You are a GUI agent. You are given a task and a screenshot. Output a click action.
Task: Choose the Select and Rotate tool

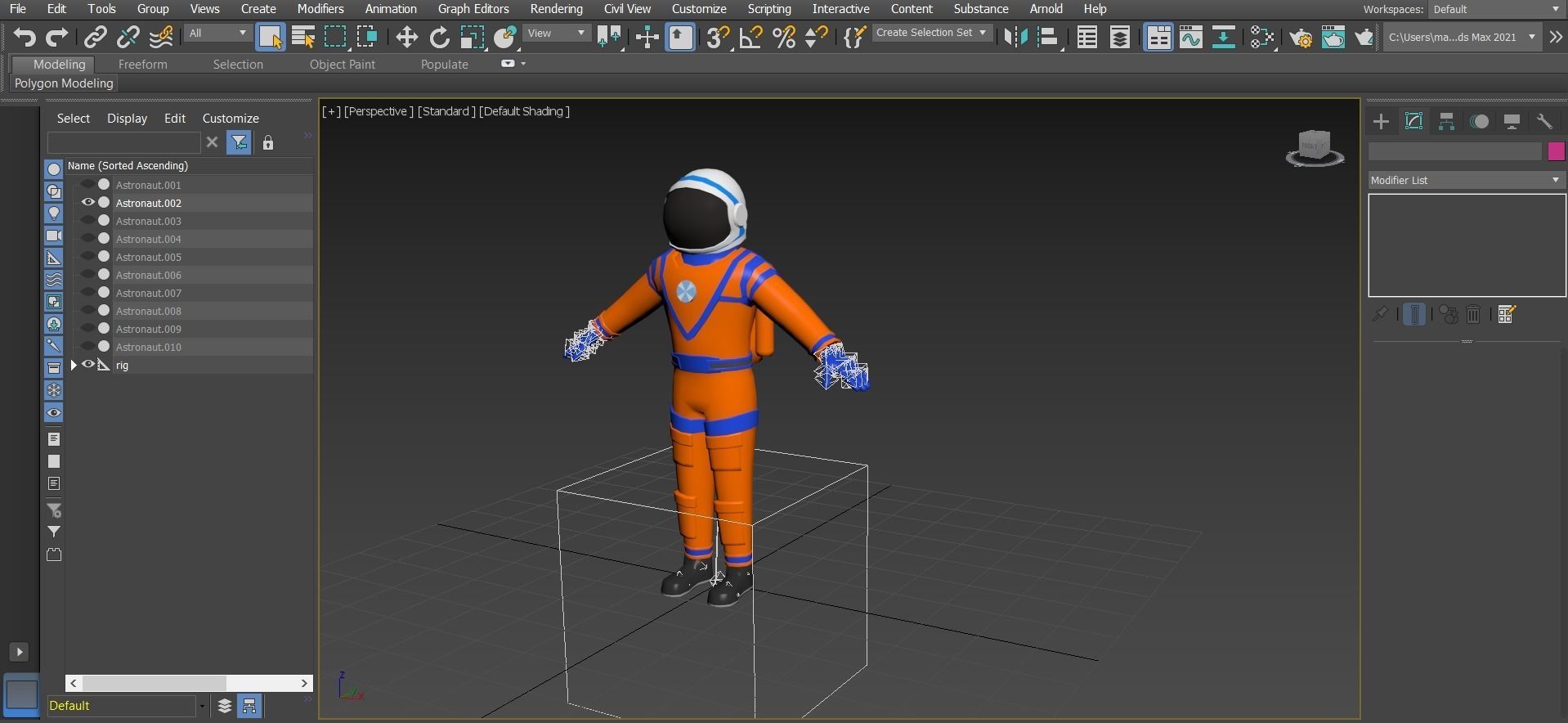439,38
